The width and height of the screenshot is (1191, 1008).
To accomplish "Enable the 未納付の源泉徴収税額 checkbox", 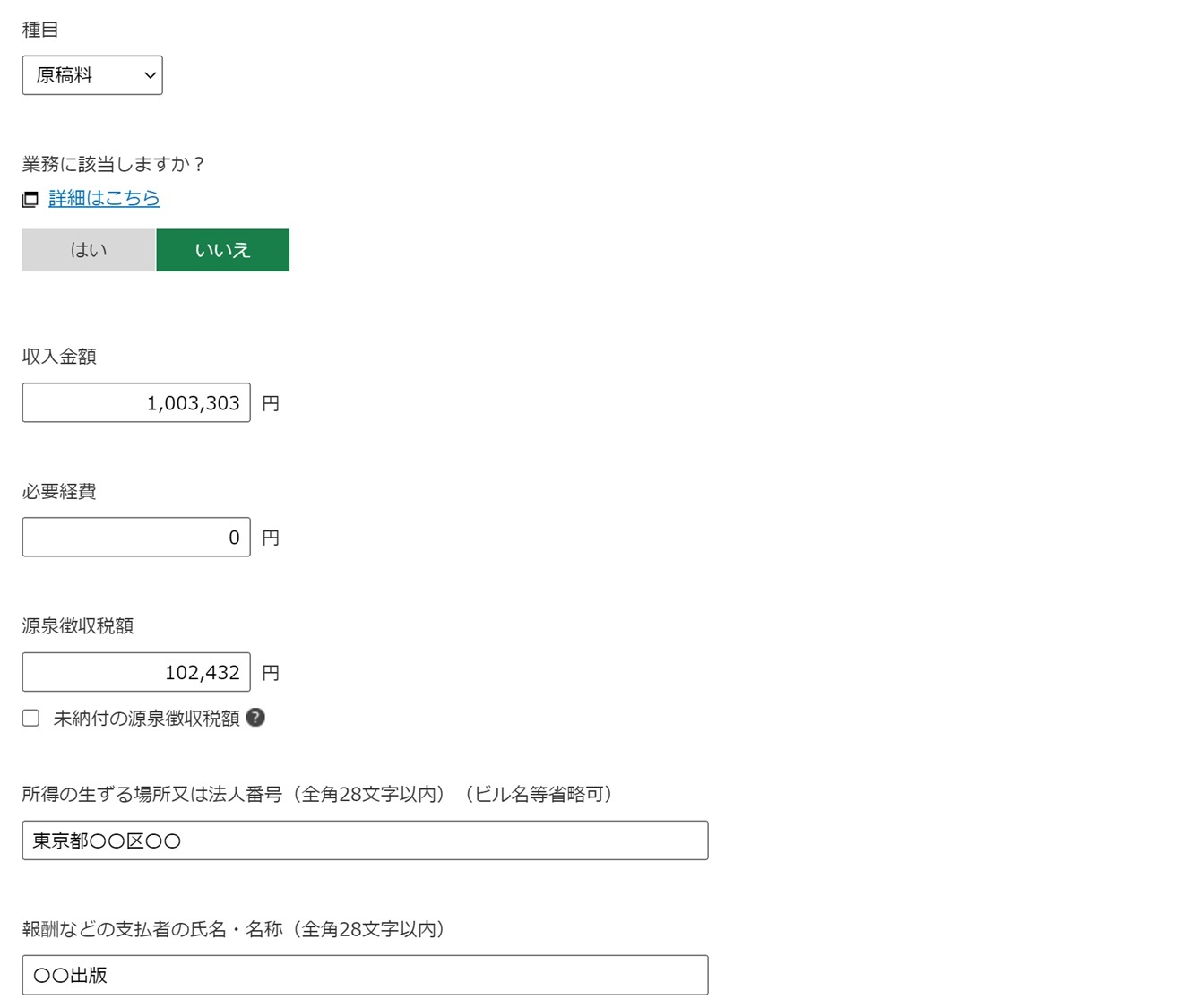I will click(31, 718).
